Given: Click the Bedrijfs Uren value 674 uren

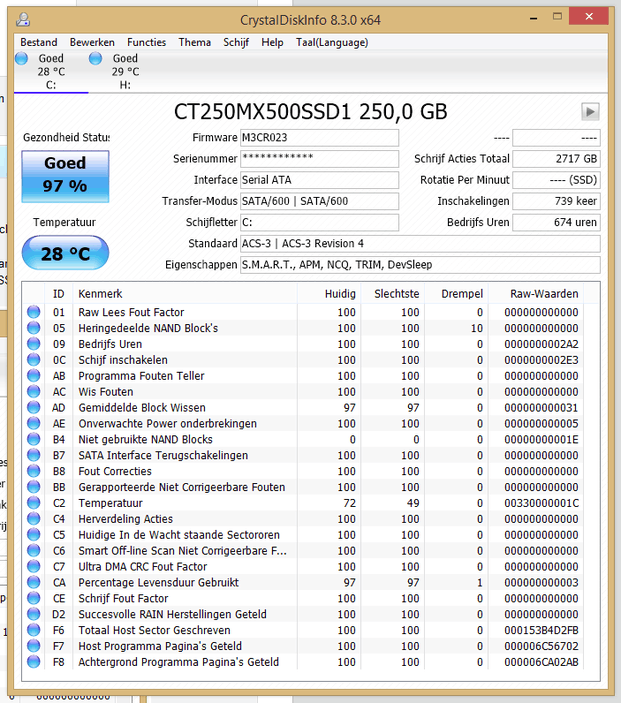Looking at the screenshot, I should click(x=556, y=222).
